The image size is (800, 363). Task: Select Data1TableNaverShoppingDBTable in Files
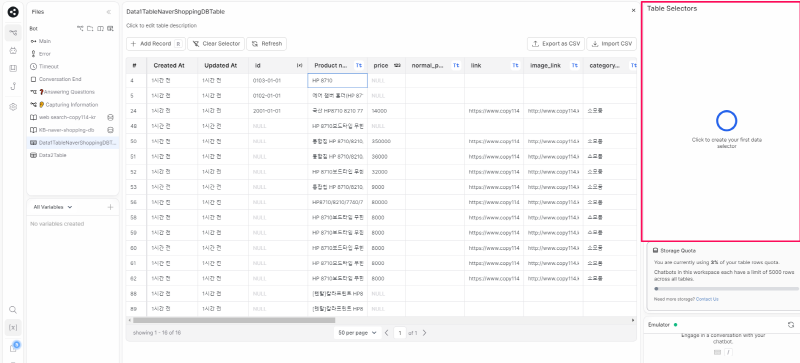(x=72, y=143)
